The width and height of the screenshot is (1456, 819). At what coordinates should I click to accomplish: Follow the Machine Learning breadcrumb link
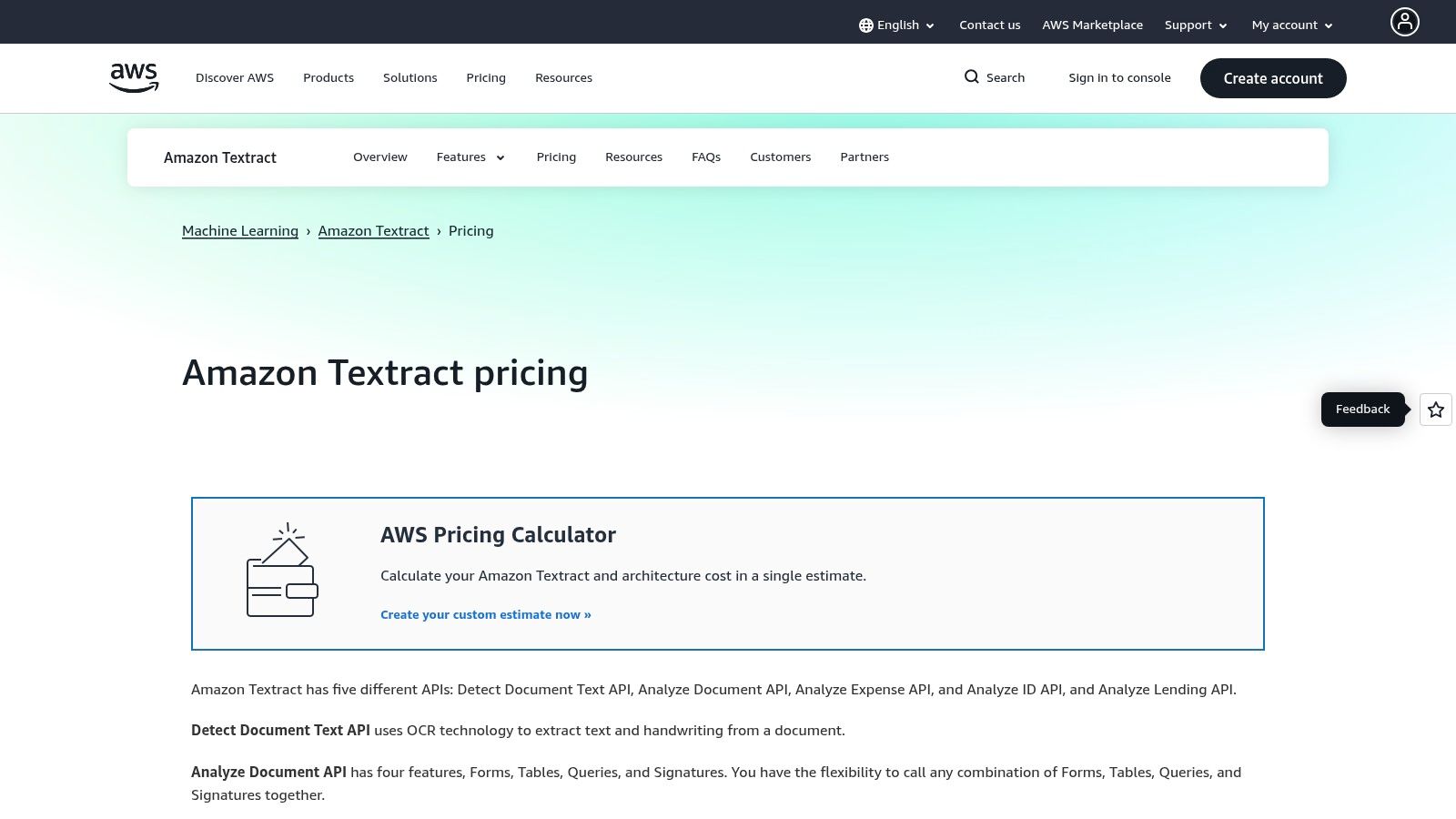[240, 230]
